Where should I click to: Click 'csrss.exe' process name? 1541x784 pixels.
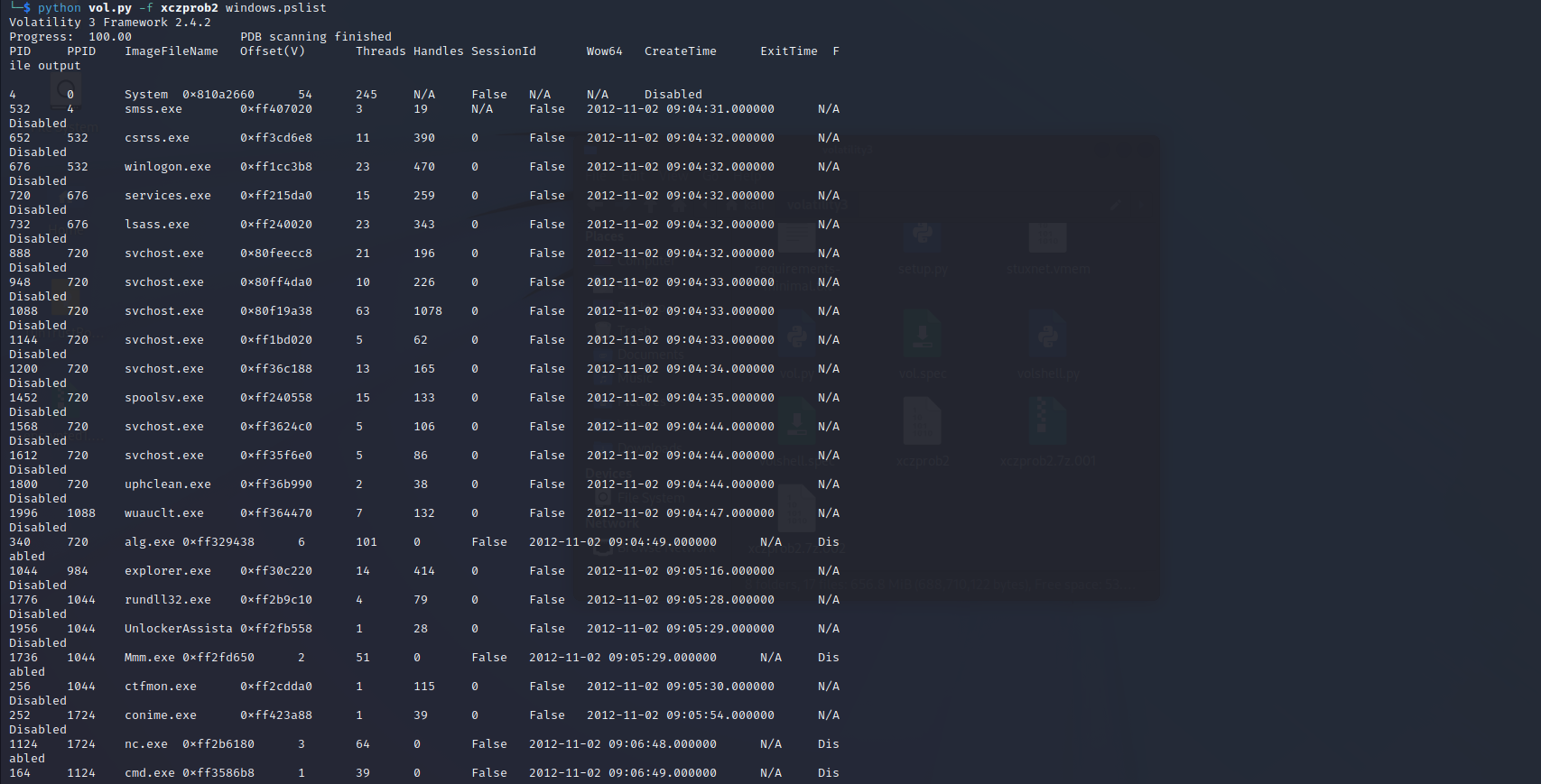point(157,138)
